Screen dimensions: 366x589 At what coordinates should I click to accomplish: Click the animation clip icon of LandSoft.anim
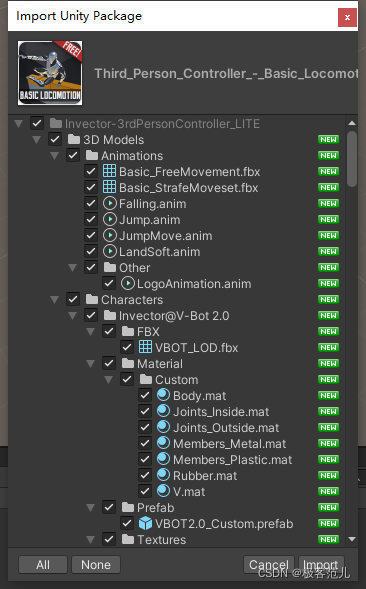pyautogui.click(x=110, y=251)
